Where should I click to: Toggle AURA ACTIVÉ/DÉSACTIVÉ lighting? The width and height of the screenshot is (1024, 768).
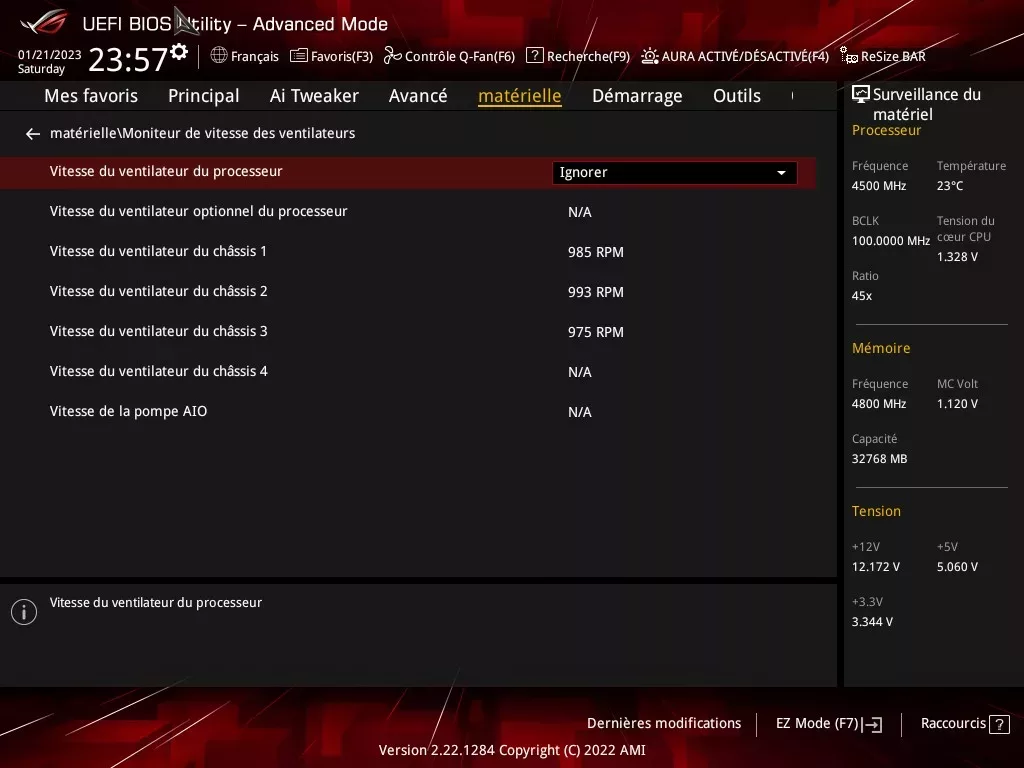coord(734,56)
